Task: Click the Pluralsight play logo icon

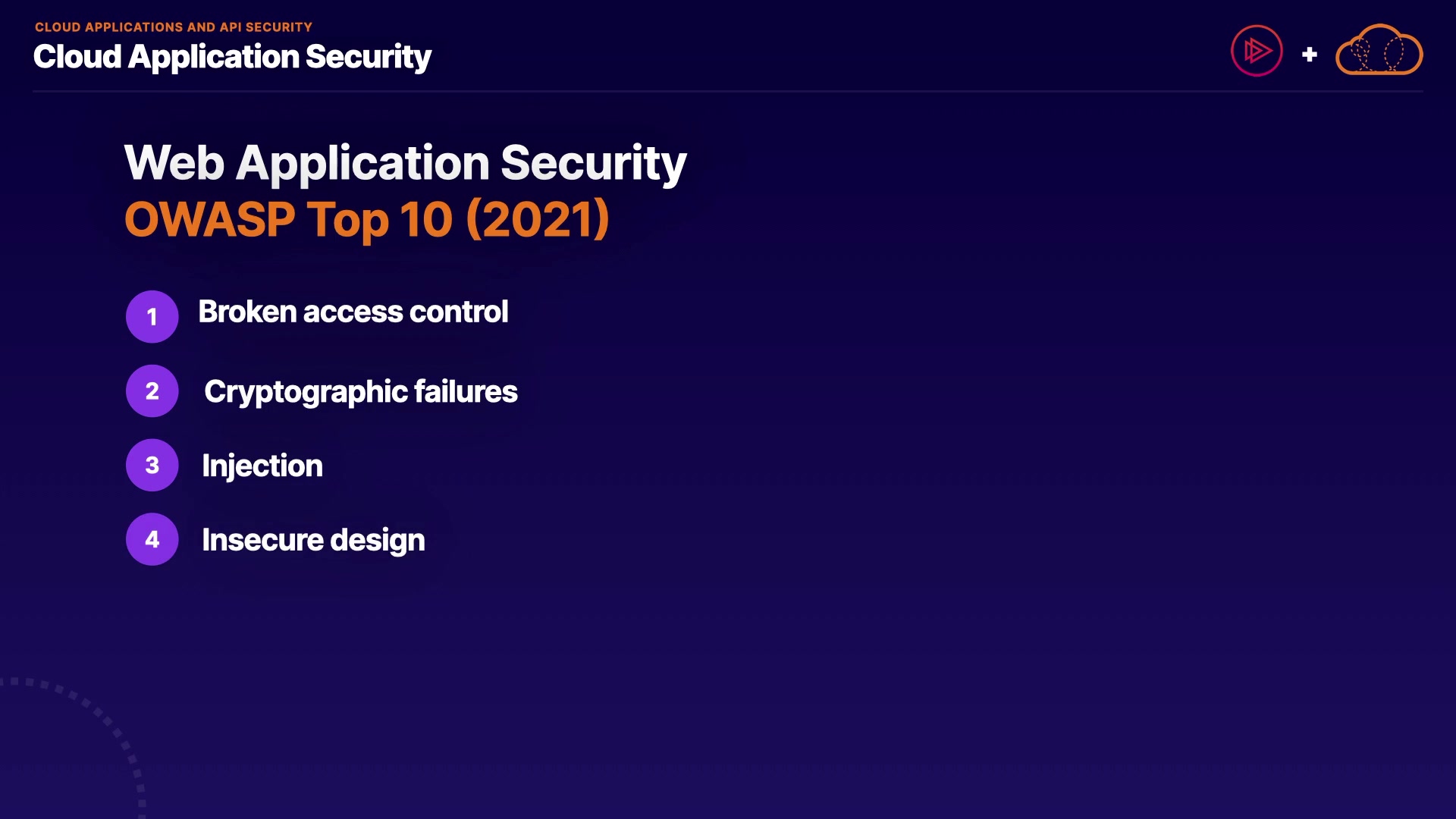Action: 1257,51
